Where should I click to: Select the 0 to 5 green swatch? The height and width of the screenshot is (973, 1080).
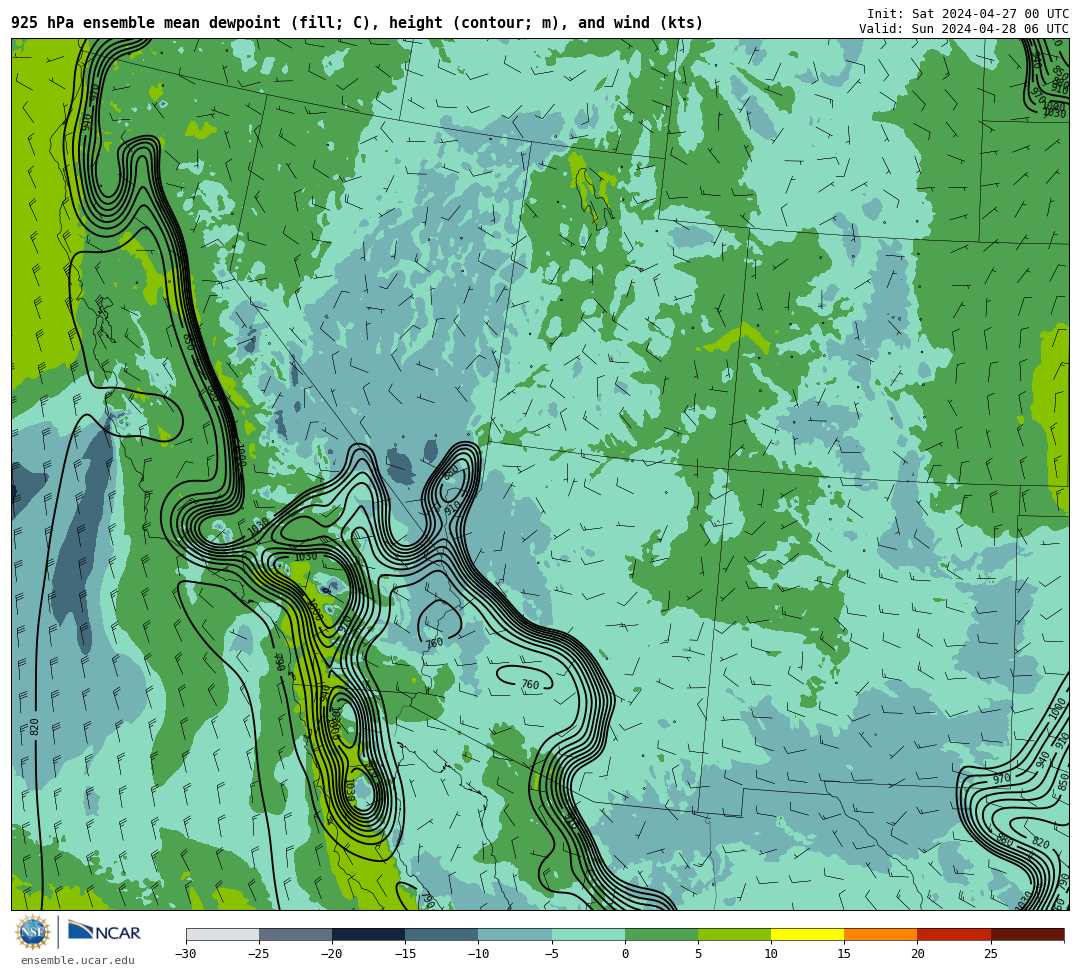tap(661, 934)
